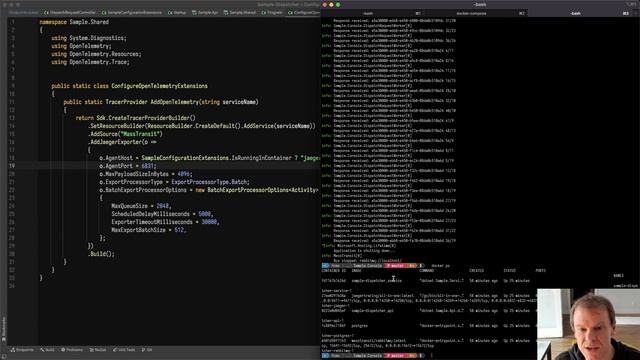Open the NuGet tool window

click(98, 350)
